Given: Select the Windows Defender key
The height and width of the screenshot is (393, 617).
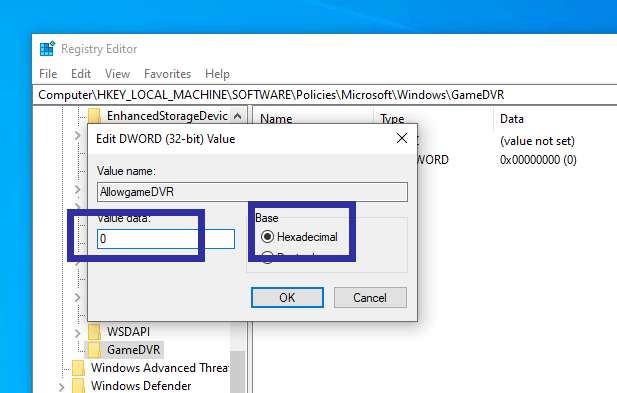Looking at the screenshot, I should pos(141,386).
